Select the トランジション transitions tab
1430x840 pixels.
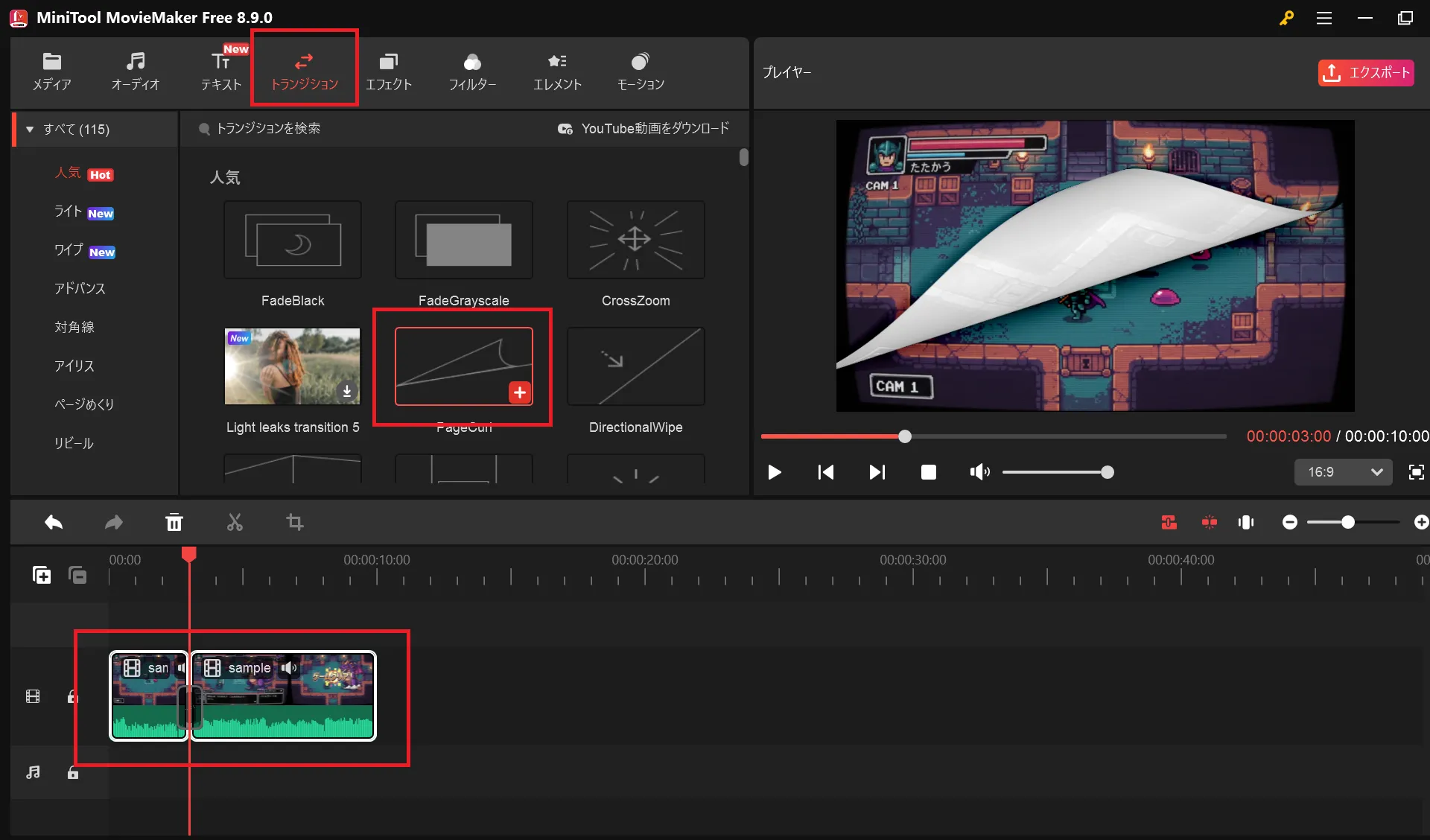[x=305, y=71]
